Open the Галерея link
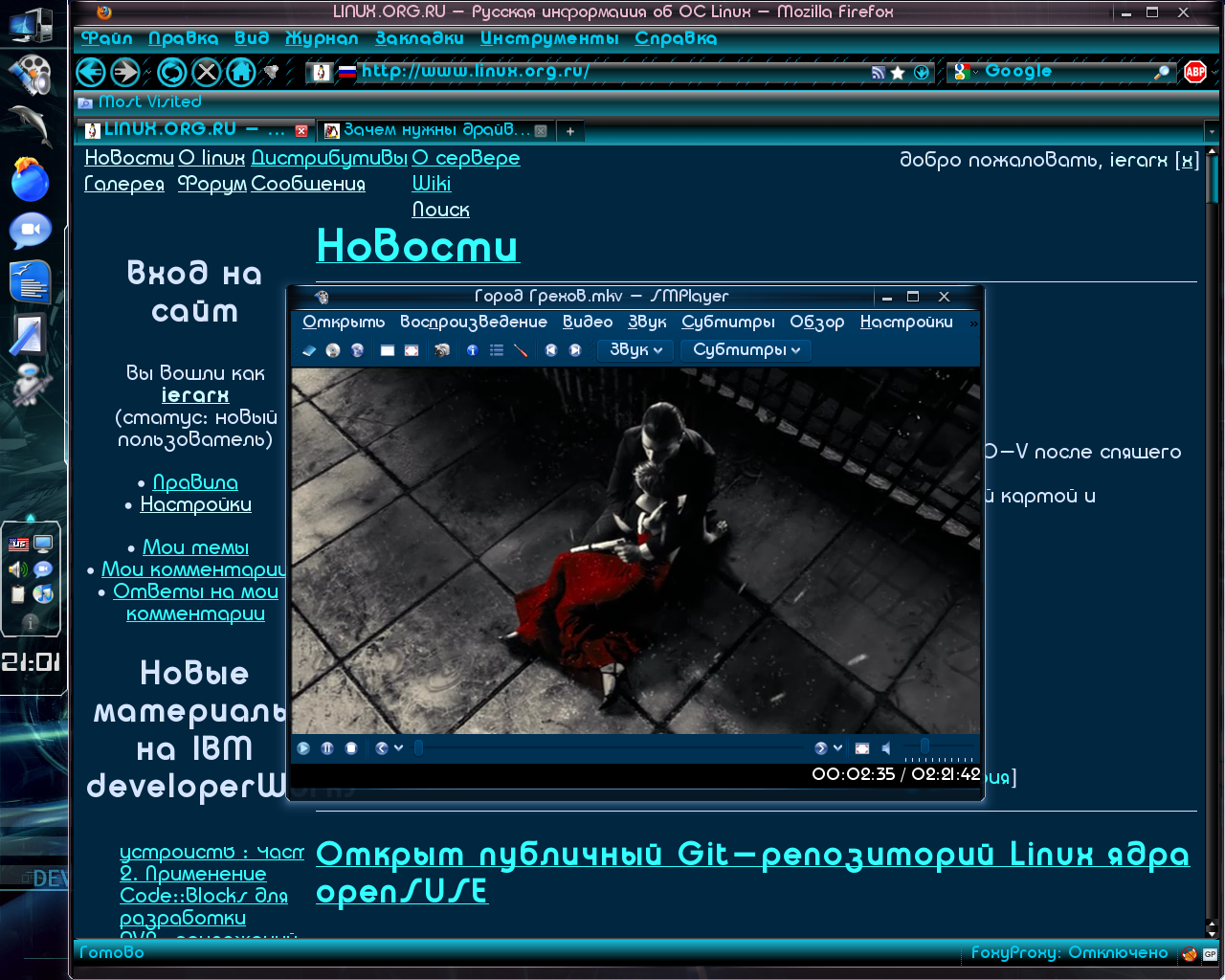 [x=124, y=184]
